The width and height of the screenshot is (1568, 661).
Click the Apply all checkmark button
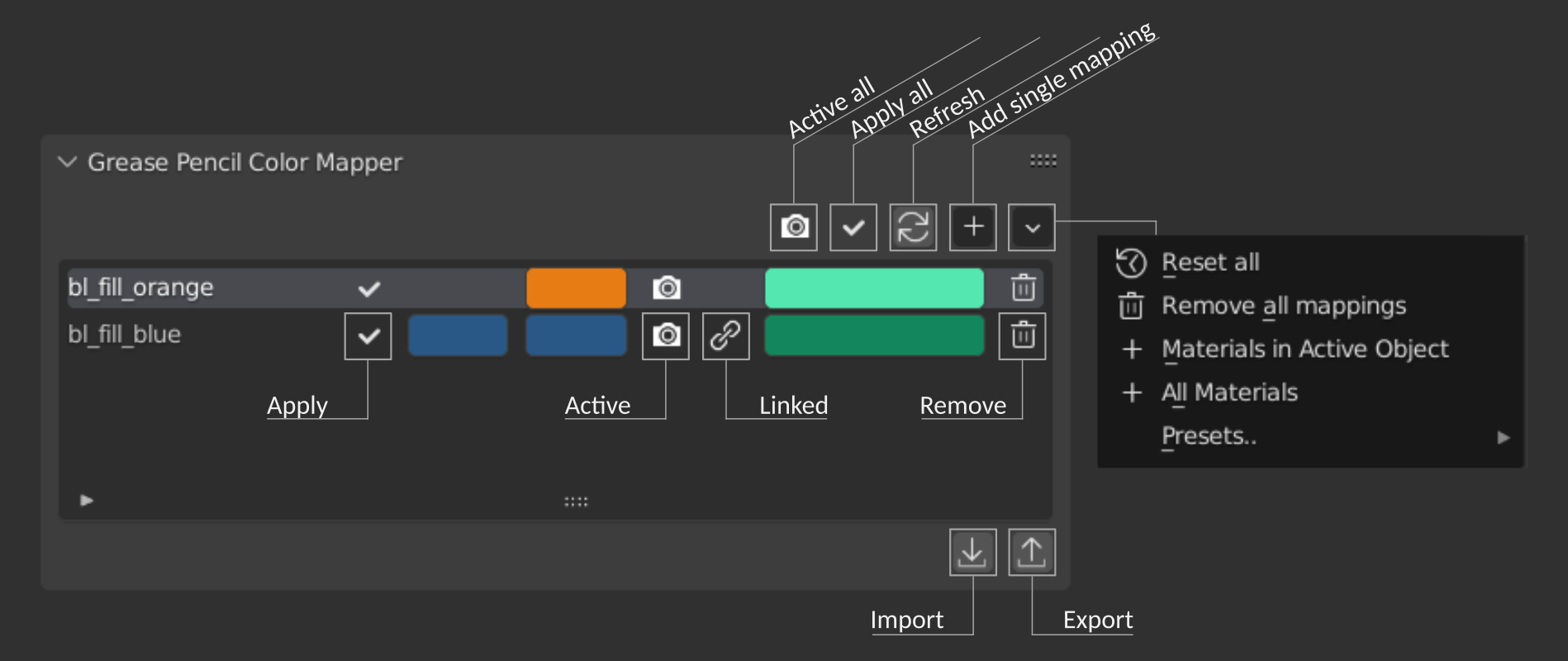click(853, 226)
